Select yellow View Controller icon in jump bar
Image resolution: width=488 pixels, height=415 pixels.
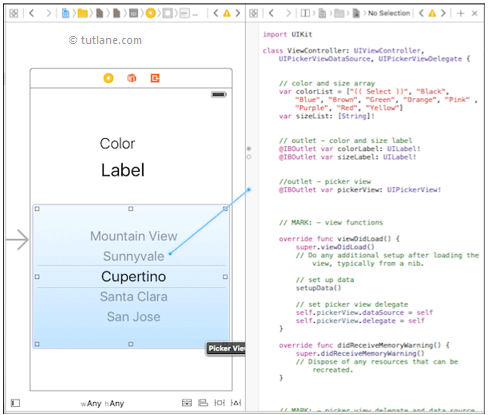point(151,13)
